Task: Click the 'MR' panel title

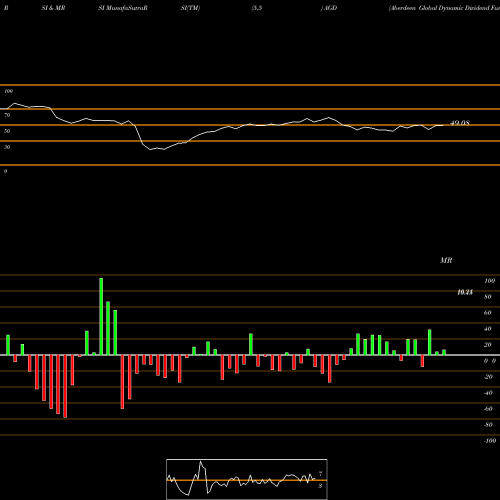Action: [x=446, y=260]
